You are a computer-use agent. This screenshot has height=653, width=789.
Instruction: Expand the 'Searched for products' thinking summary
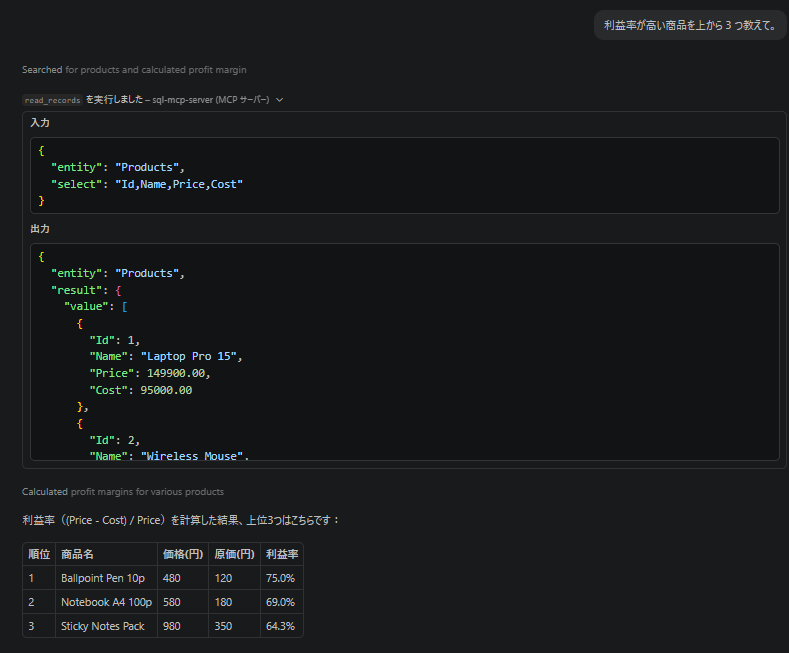(134, 70)
